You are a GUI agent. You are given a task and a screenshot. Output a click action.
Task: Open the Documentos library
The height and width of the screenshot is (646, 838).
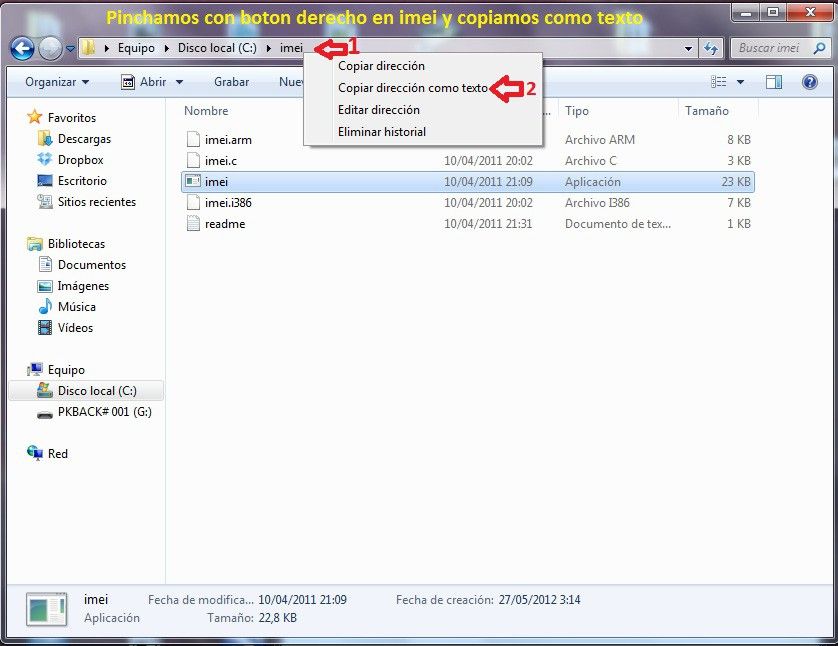pyautogui.click(x=92, y=265)
